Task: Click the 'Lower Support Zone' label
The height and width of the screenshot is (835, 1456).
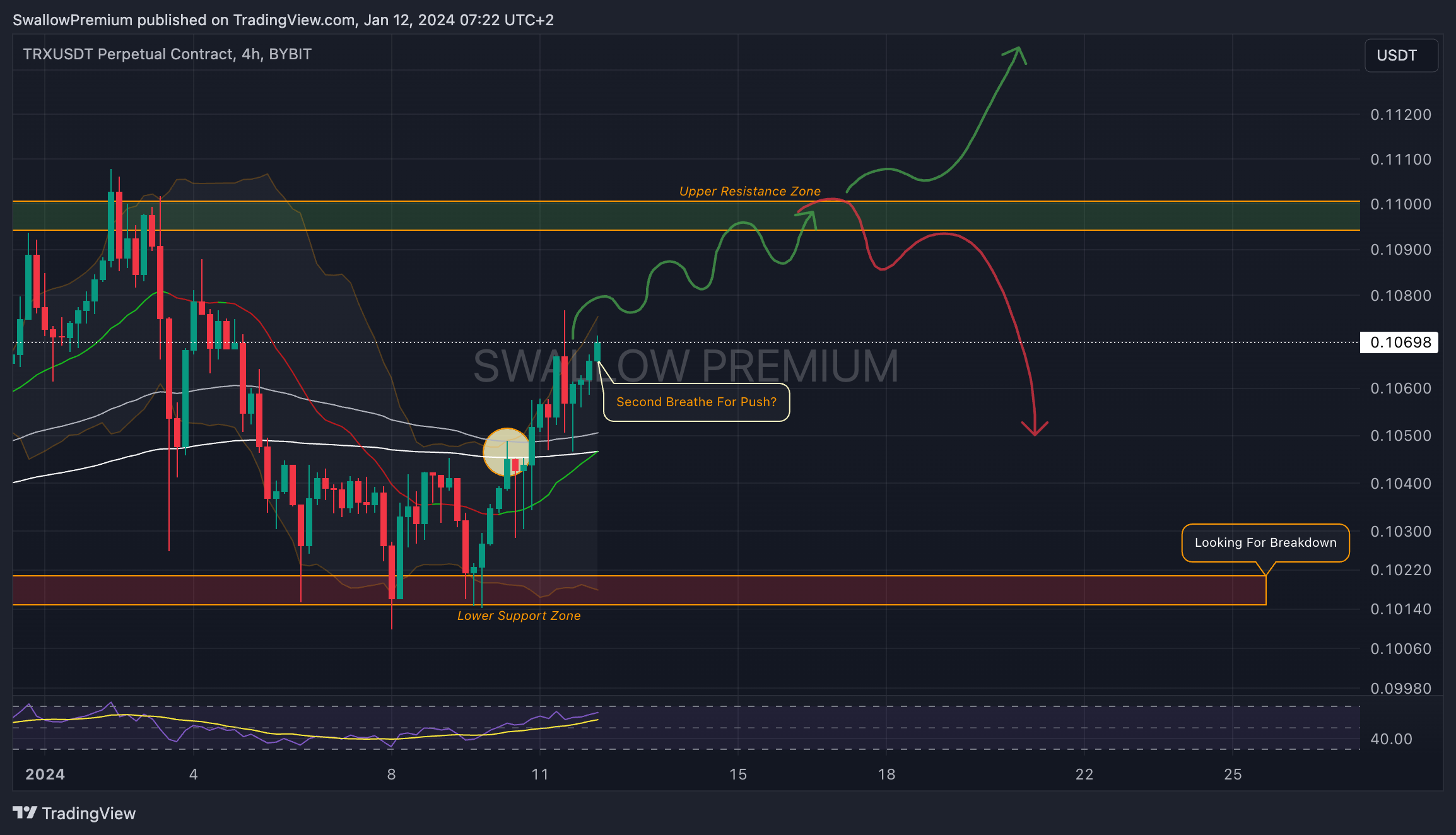Action: [519, 616]
